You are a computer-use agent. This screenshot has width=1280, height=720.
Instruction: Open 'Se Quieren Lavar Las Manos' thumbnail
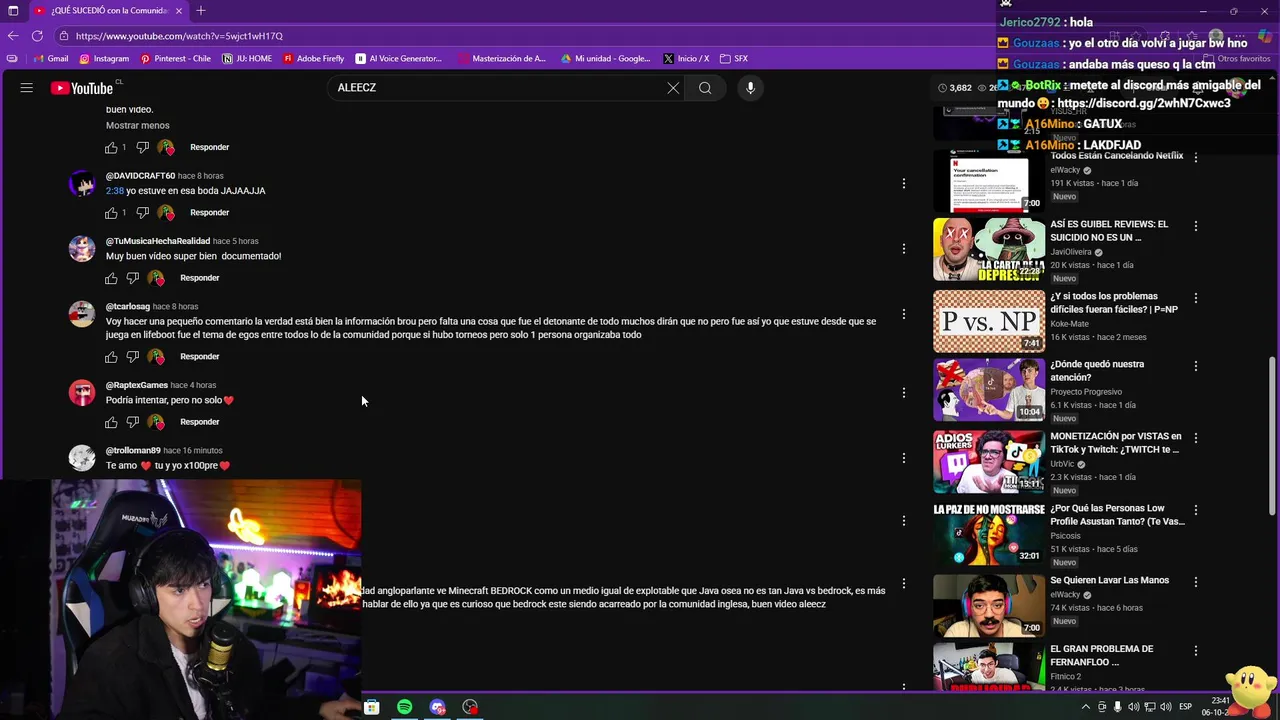point(989,606)
